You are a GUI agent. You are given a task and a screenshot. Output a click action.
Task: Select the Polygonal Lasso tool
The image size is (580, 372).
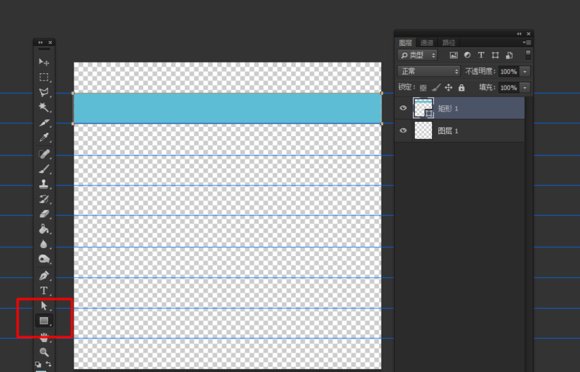(44, 92)
